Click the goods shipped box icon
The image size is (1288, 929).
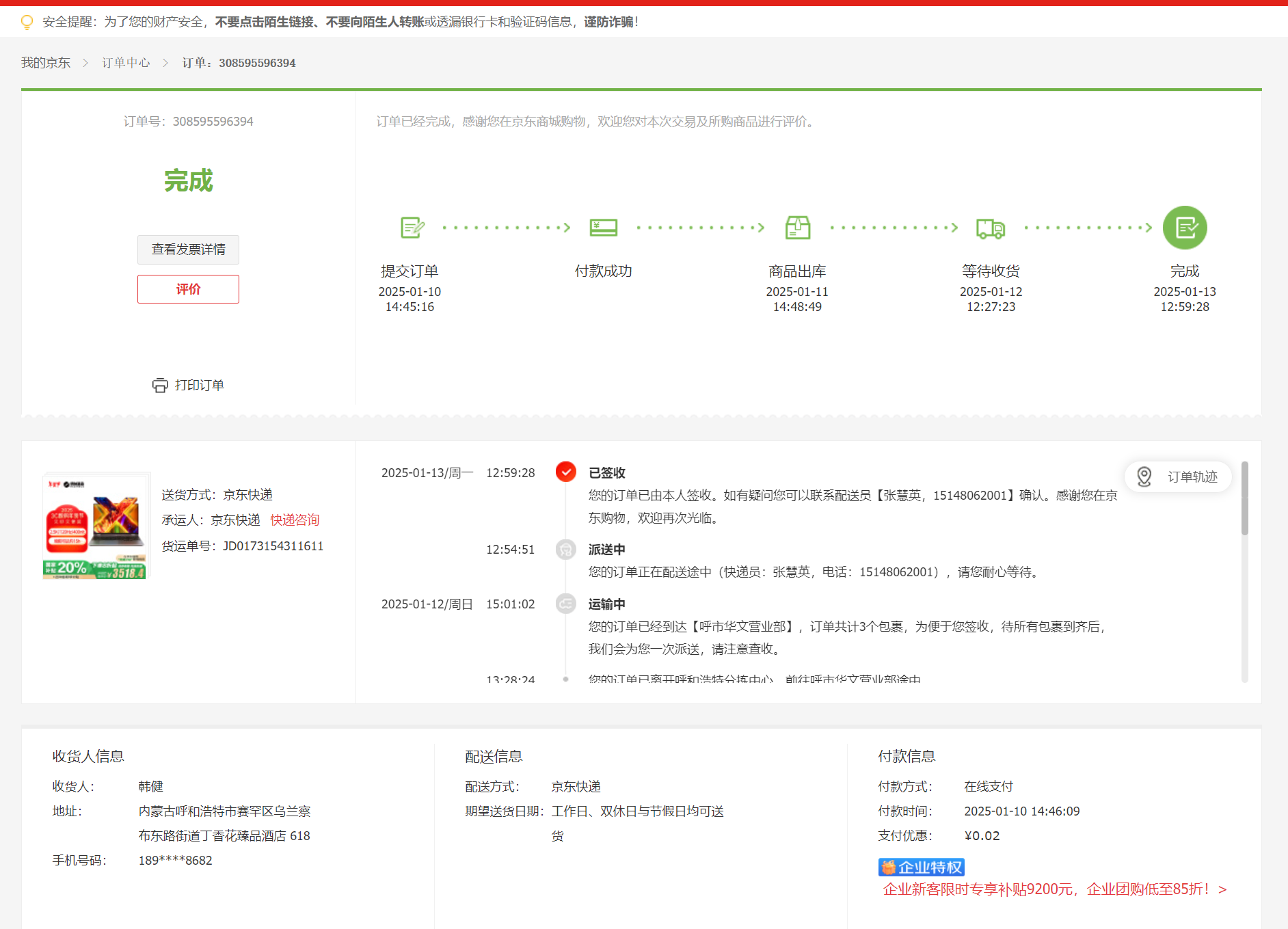tap(797, 228)
